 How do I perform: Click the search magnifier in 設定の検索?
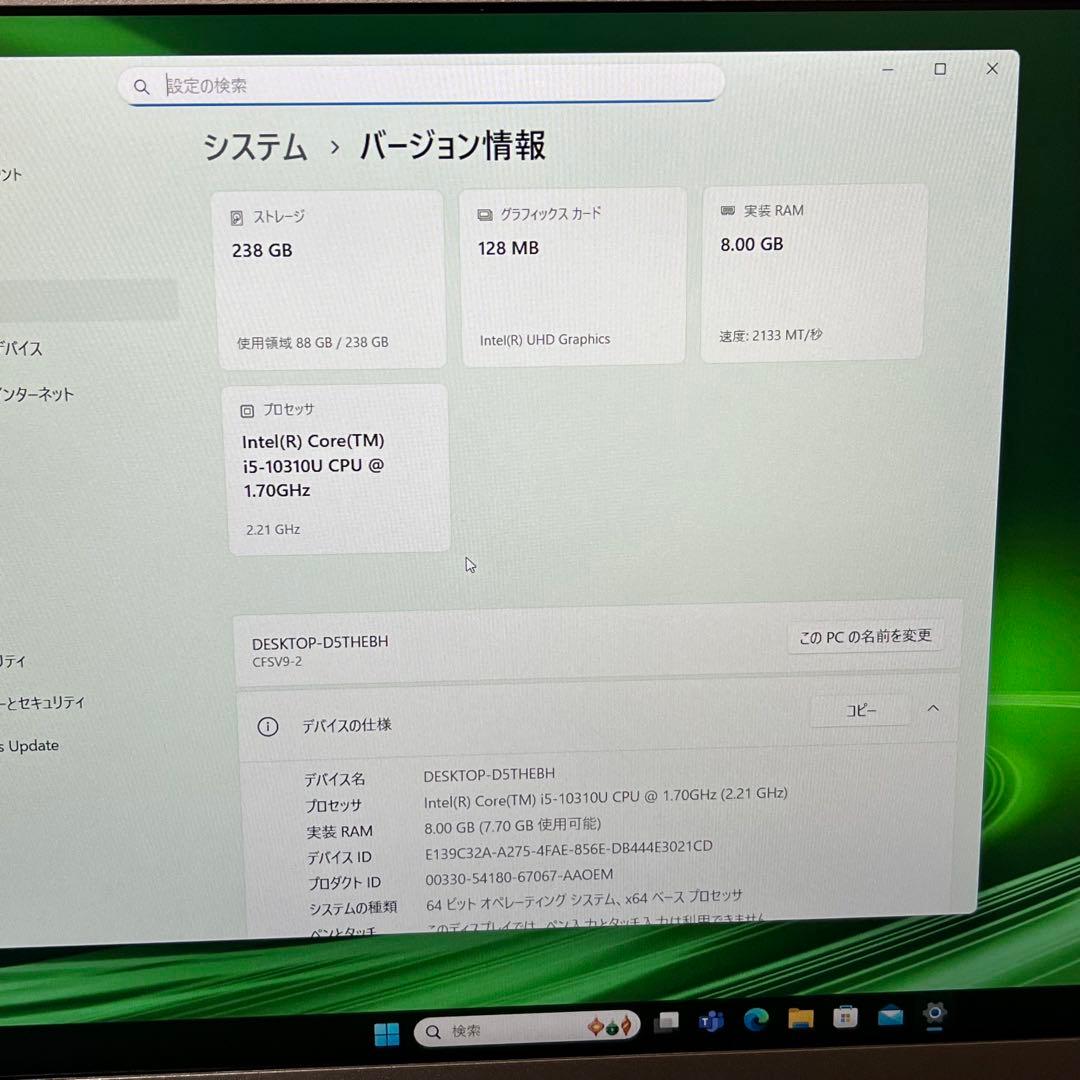tap(141, 86)
